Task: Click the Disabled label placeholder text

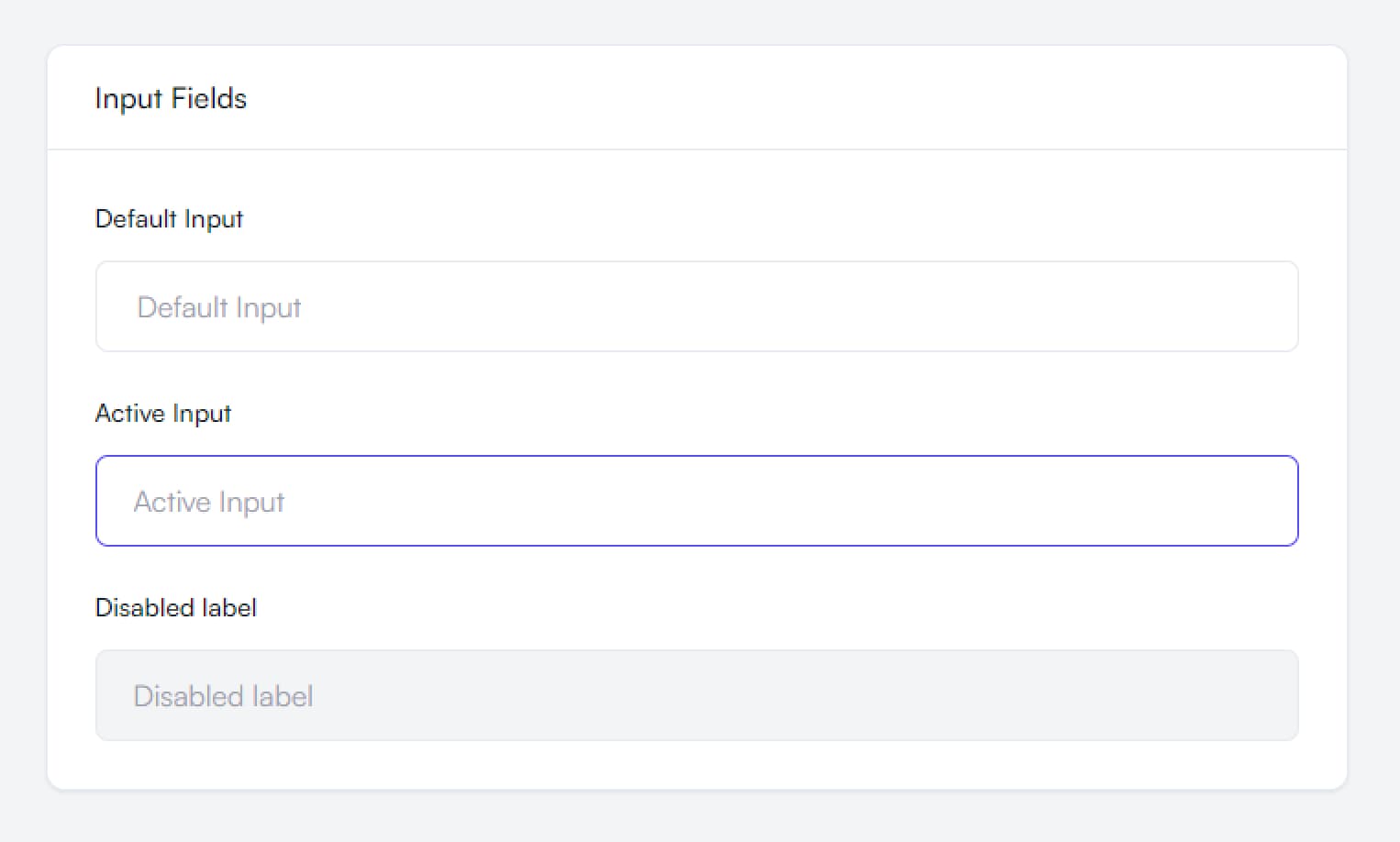Action: (x=222, y=695)
